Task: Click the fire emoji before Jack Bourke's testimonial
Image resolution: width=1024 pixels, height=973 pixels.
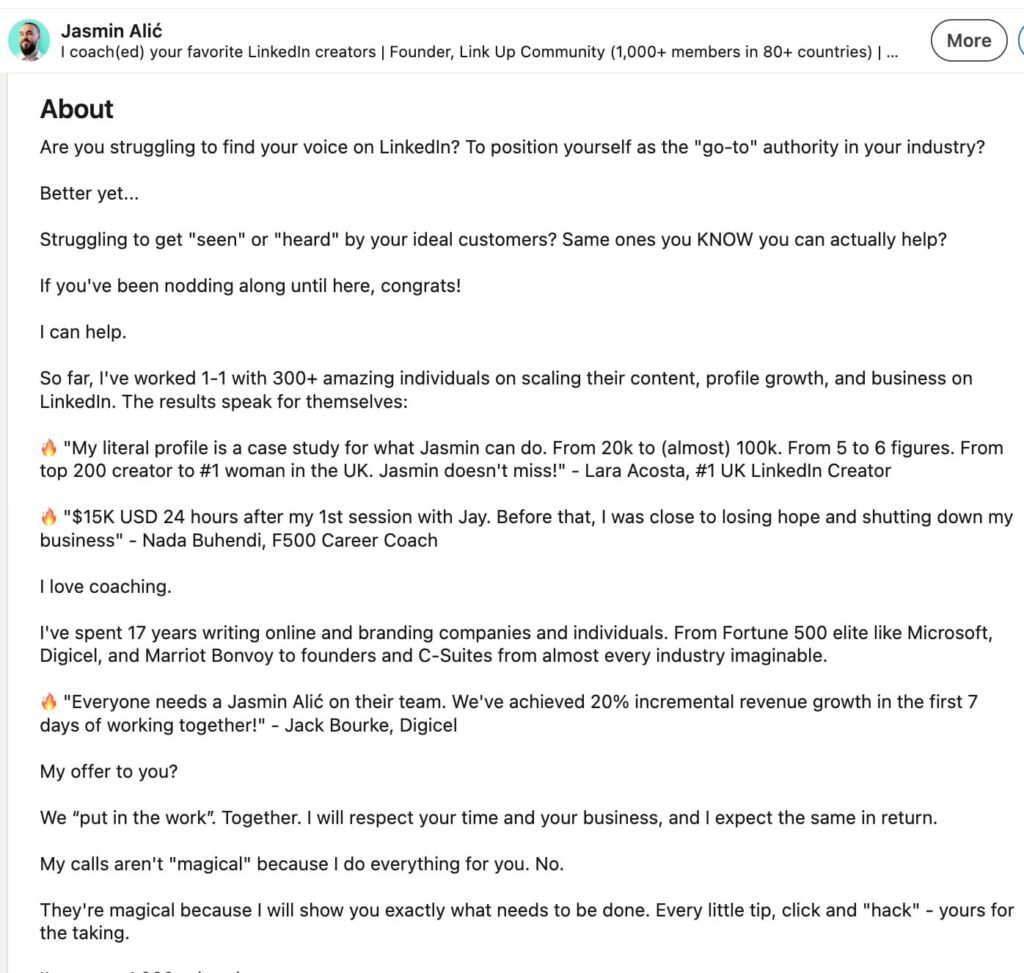Action: [x=49, y=702]
